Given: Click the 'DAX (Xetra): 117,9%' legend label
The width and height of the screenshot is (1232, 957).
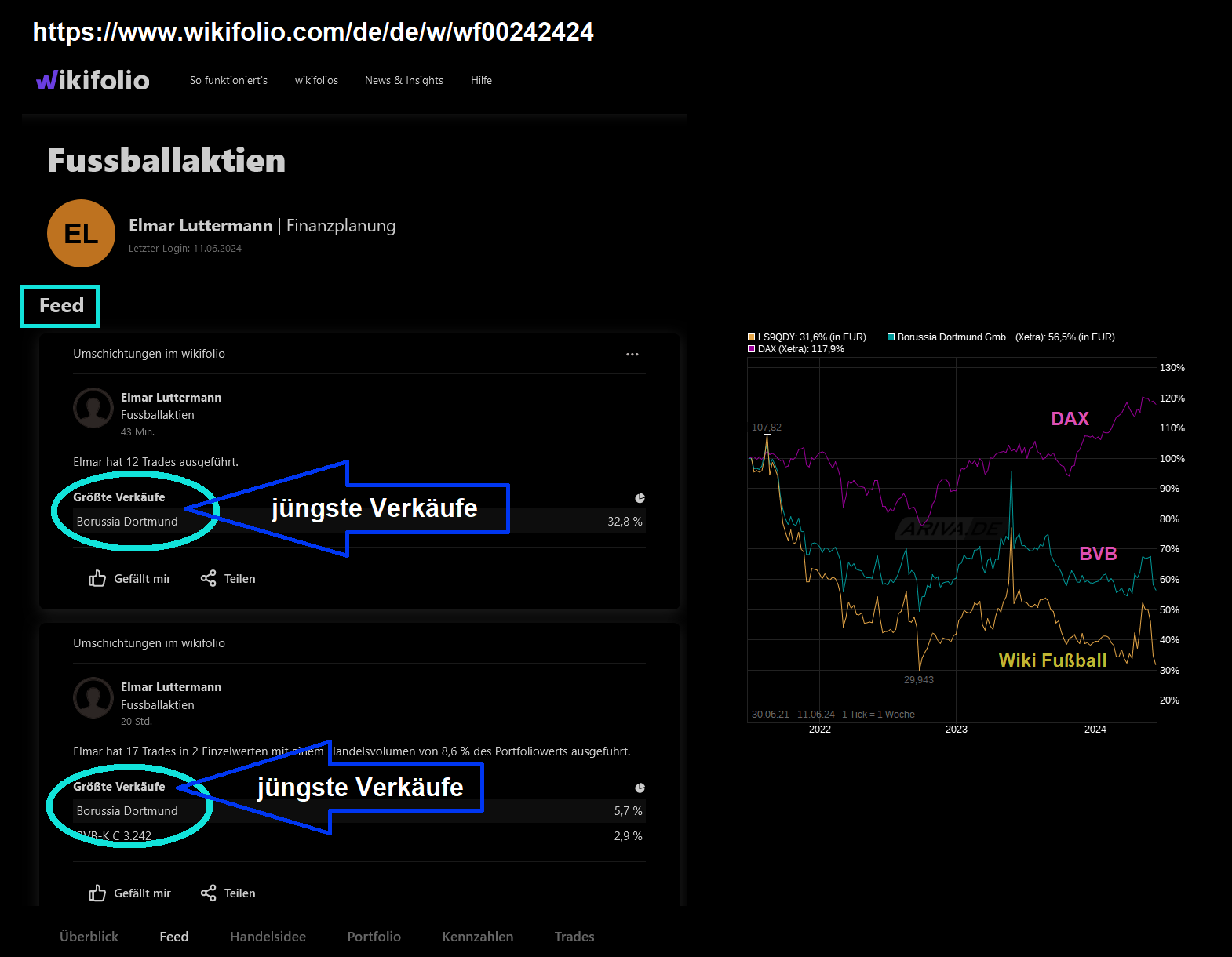Looking at the screenshot, I should 801,349.
